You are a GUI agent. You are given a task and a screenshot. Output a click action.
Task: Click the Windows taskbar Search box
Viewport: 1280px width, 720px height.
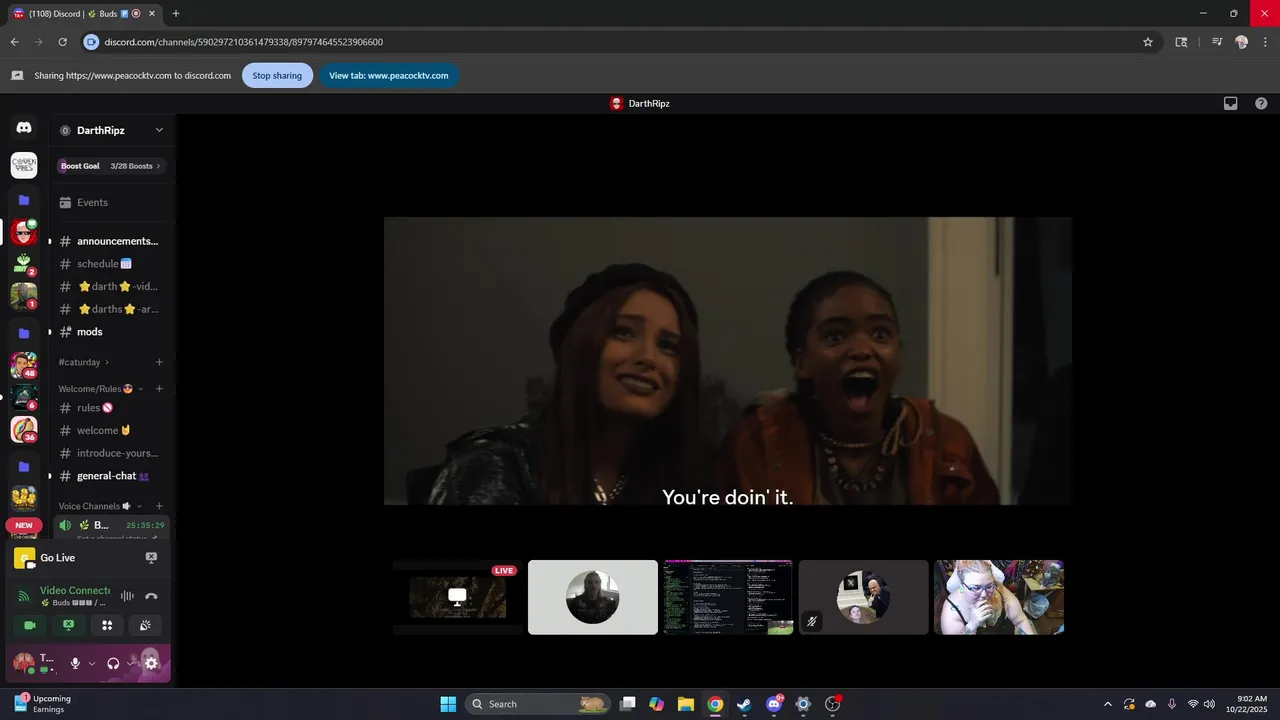pyautogui.click(x=537, y=704)
